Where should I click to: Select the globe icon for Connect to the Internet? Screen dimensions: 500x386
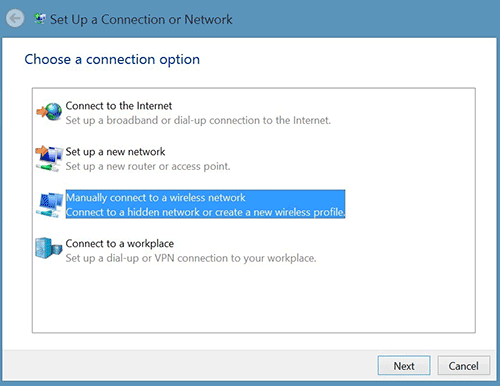point(50,112)
